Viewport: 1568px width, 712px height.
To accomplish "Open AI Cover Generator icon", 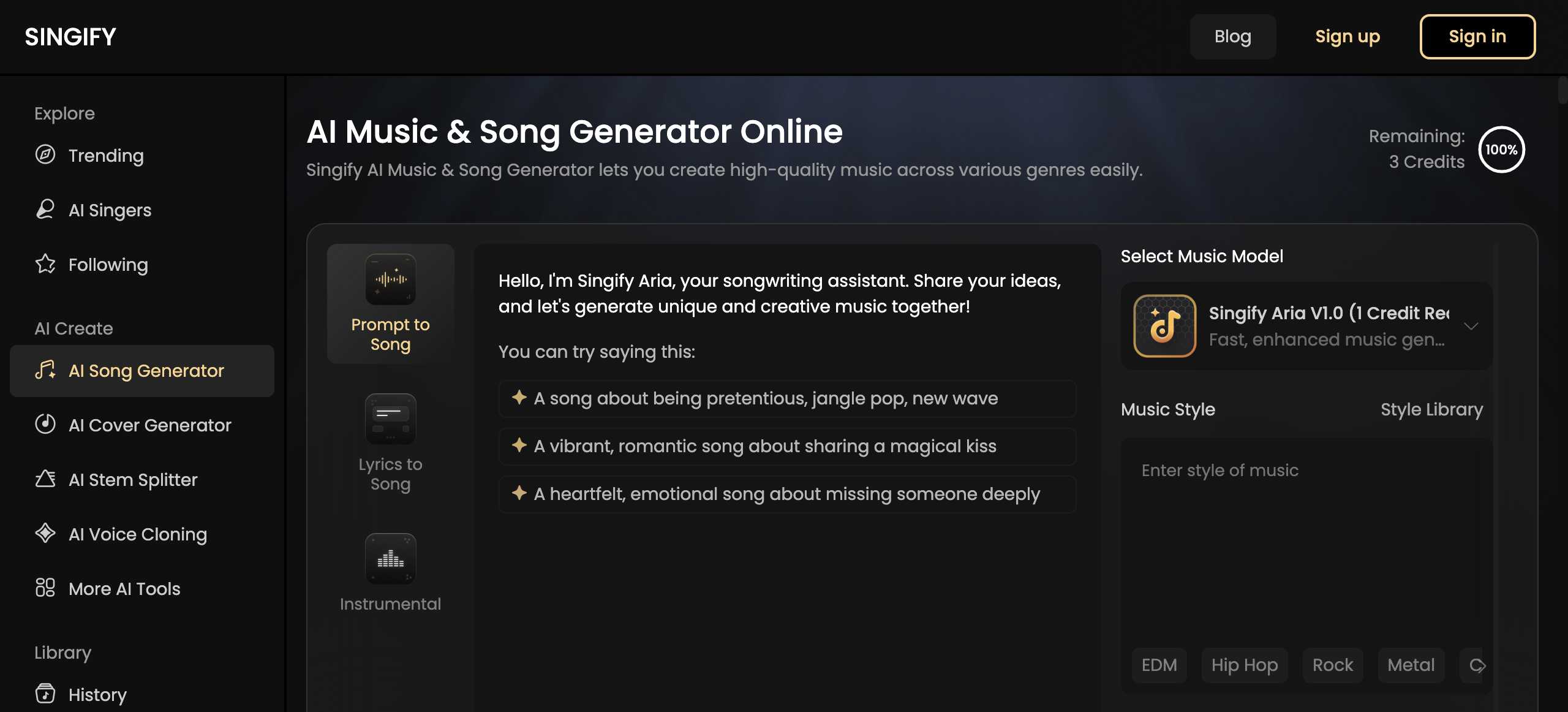I will [45, 424].
